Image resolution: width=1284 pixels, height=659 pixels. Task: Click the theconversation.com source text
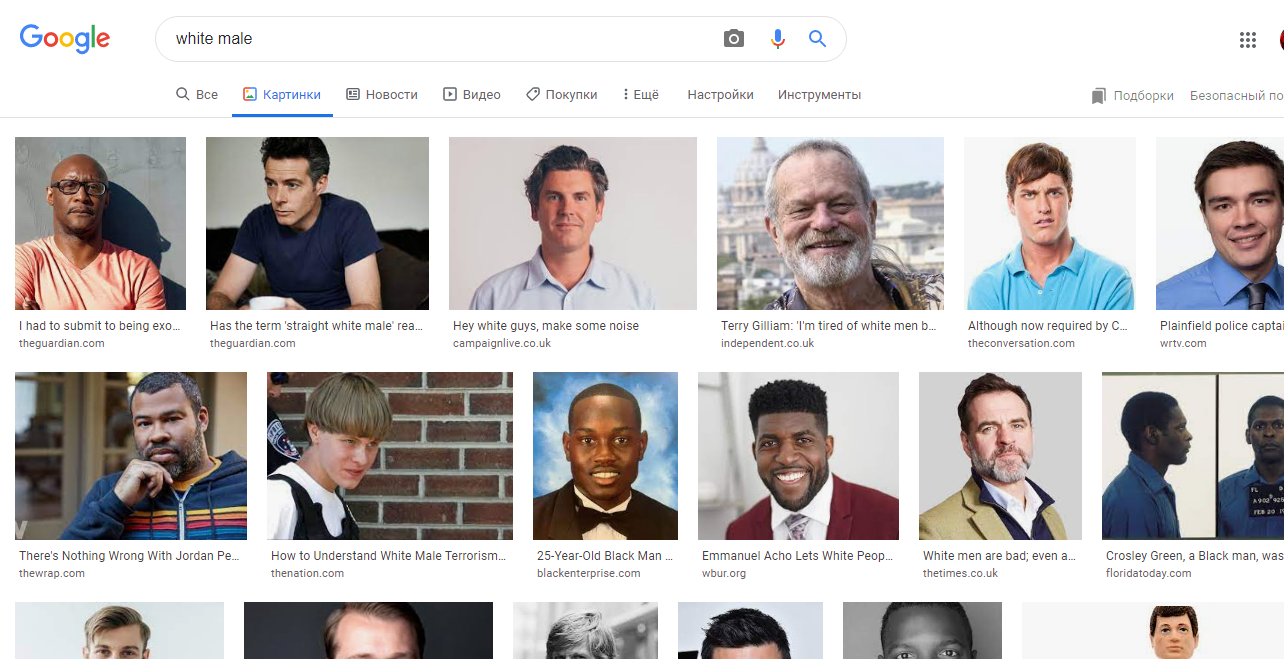click(1021, 343)
